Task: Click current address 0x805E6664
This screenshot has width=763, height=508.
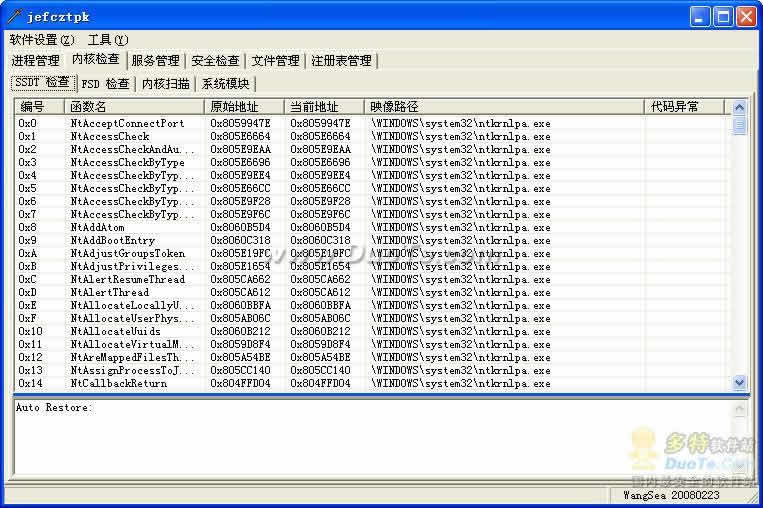Action: pos(320,136)
